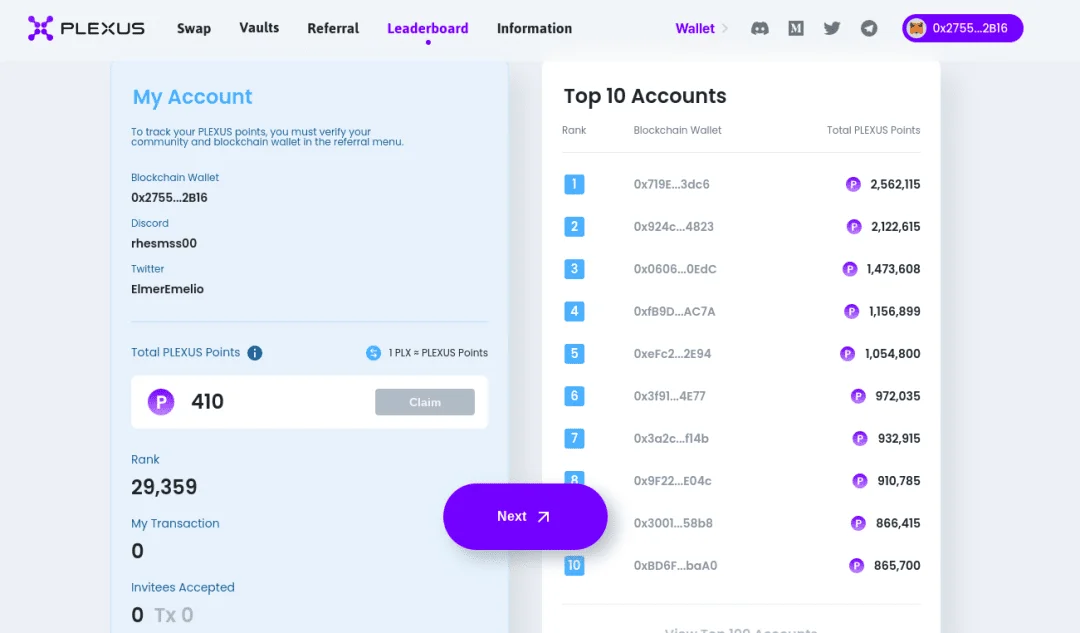Open the Information menu item
The width and height of the screenshot is (1080, 633).
coord(534,28)
